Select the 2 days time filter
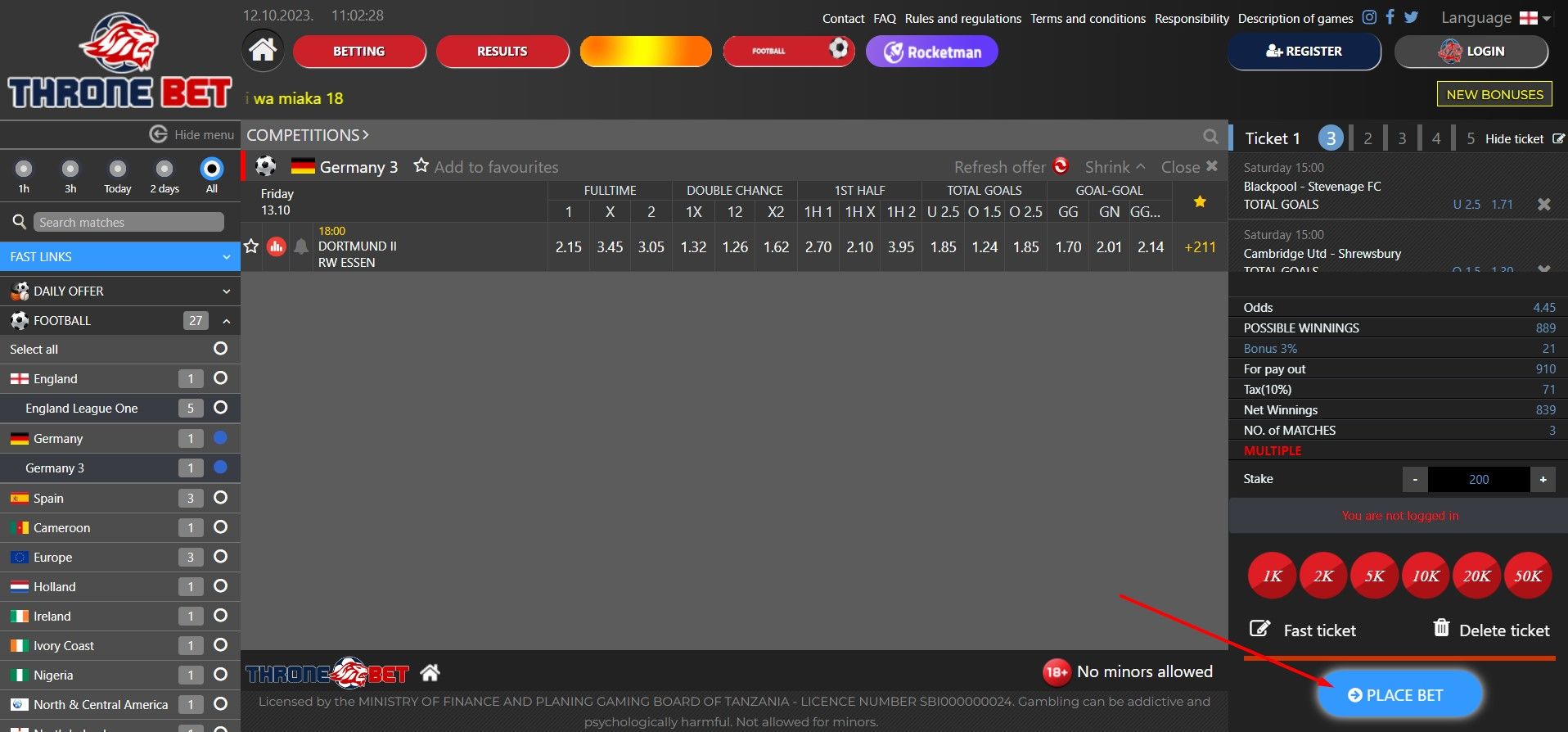Viewport: 1568px width, 732px height. [164, 169]
